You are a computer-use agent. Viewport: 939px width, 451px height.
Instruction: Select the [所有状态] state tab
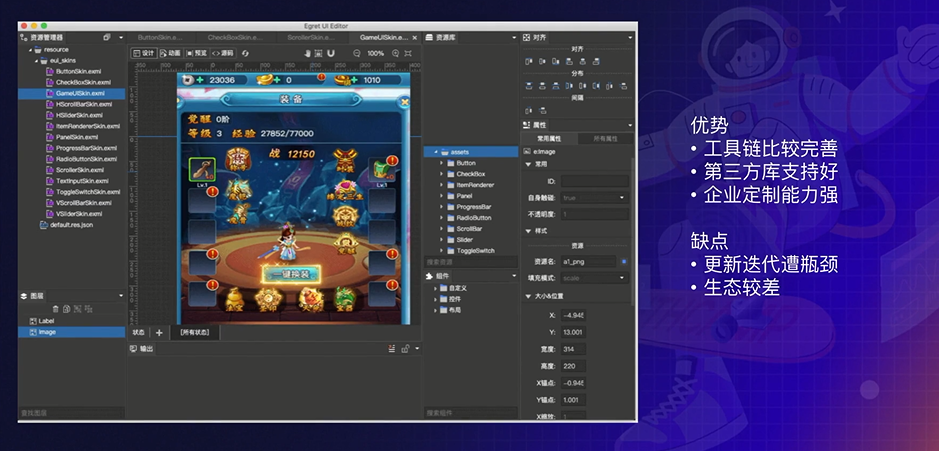coord(195,332)
